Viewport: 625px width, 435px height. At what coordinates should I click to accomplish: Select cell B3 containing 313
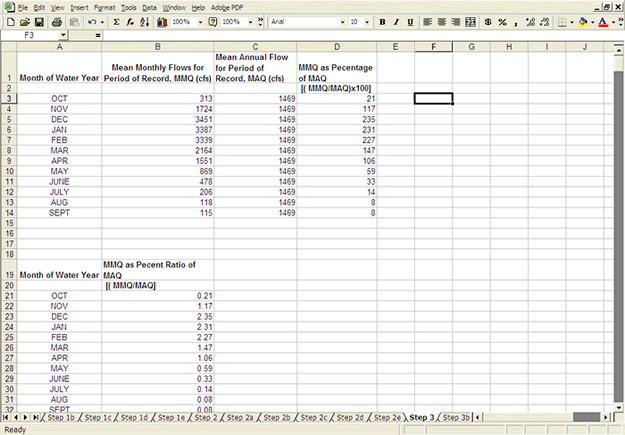tap(157, 98)
